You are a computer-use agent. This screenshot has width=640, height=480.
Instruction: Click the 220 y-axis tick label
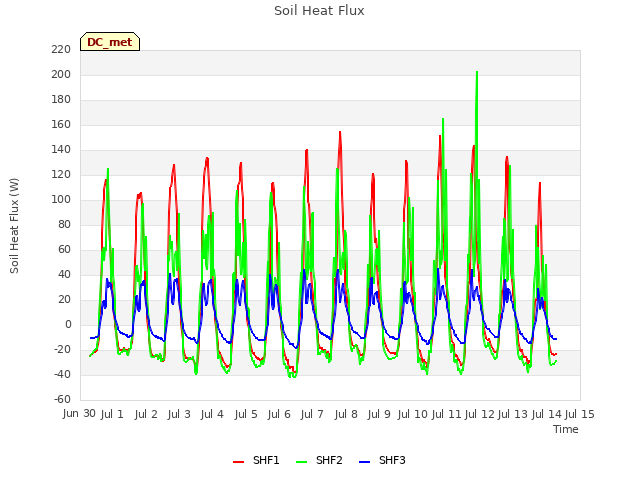[61, 50]
